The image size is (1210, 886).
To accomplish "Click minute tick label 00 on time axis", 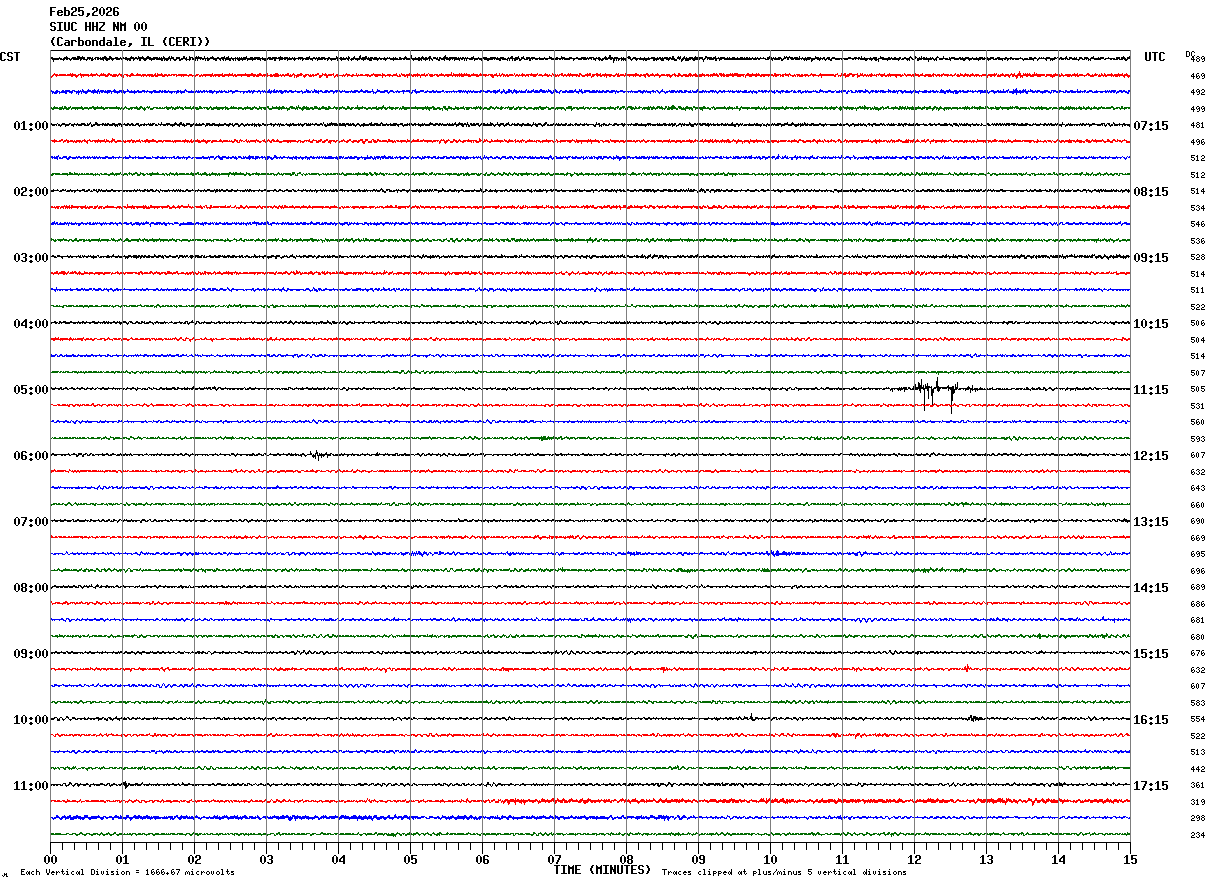I will coord(50,859).
